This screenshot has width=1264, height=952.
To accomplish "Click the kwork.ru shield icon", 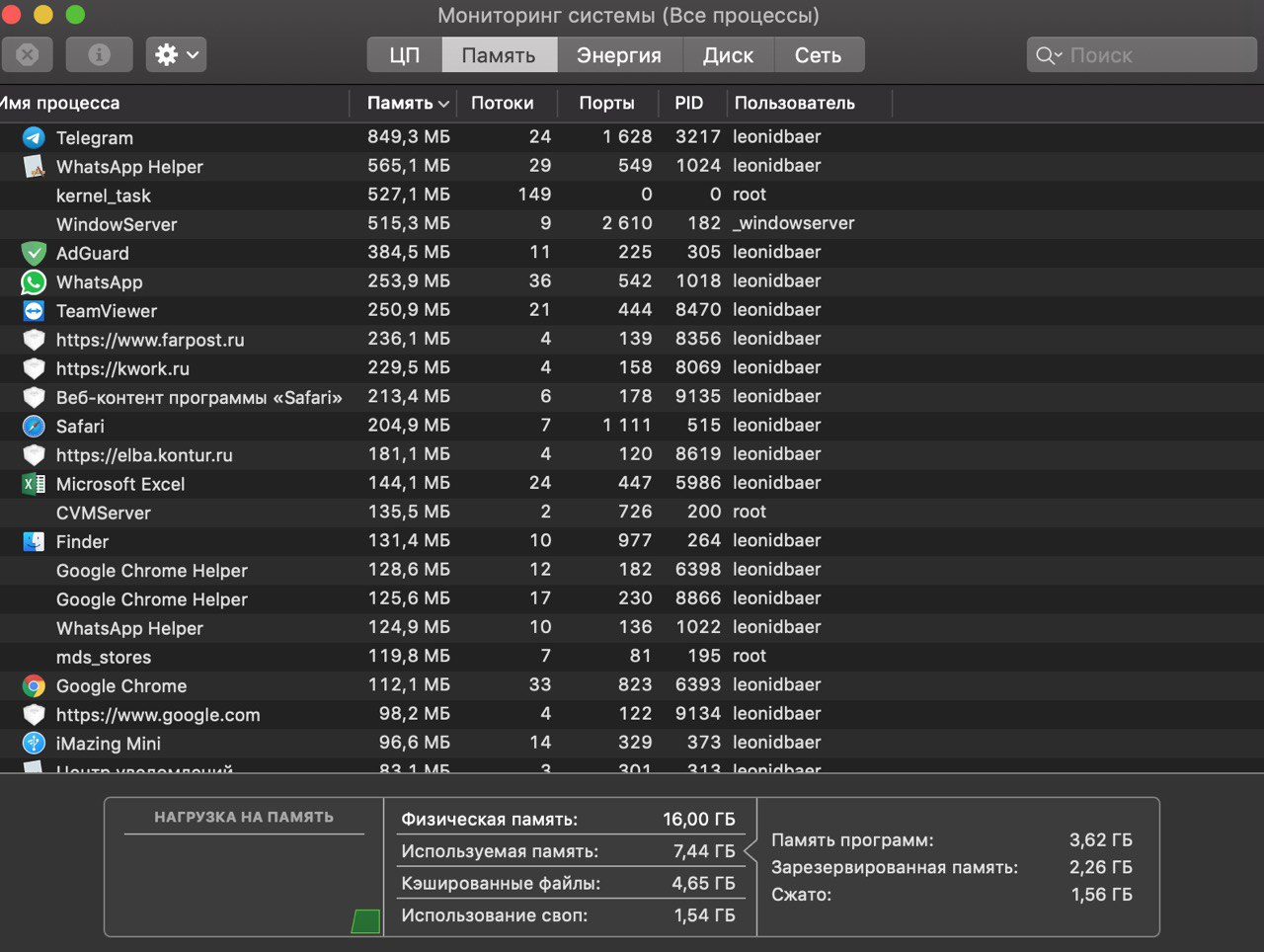I will coord(34,368).
